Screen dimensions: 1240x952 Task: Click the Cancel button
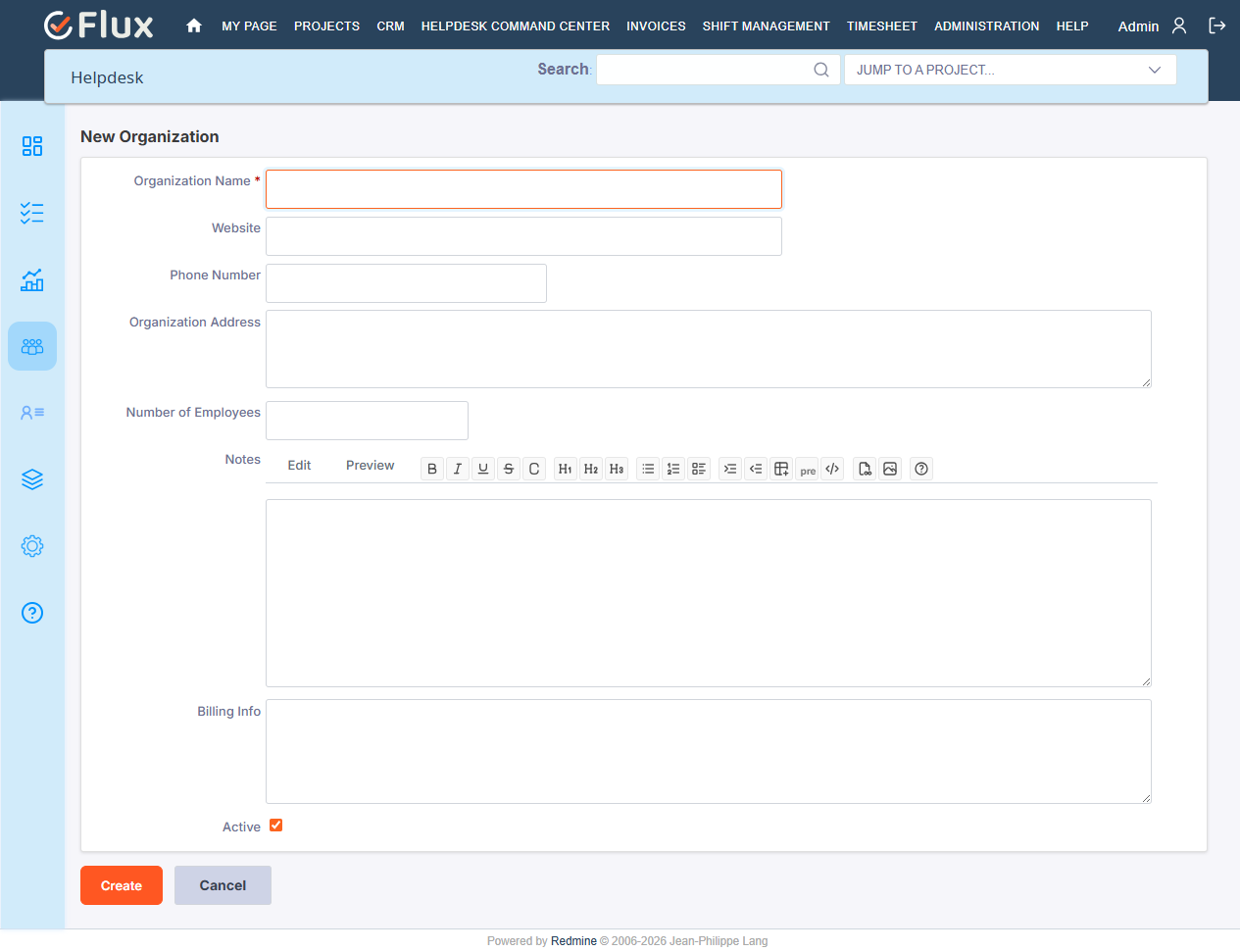(223, 885)
